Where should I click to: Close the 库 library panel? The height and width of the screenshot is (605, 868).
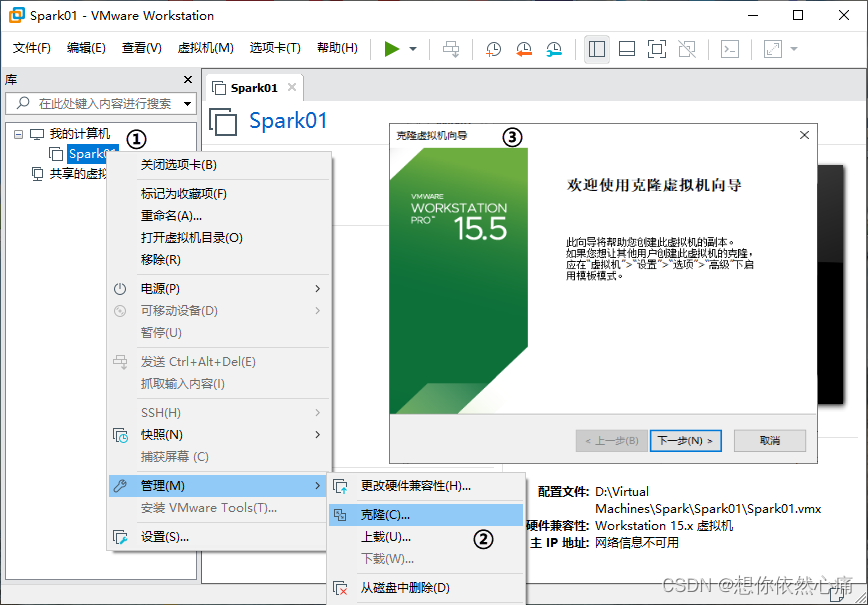(188, 80)
